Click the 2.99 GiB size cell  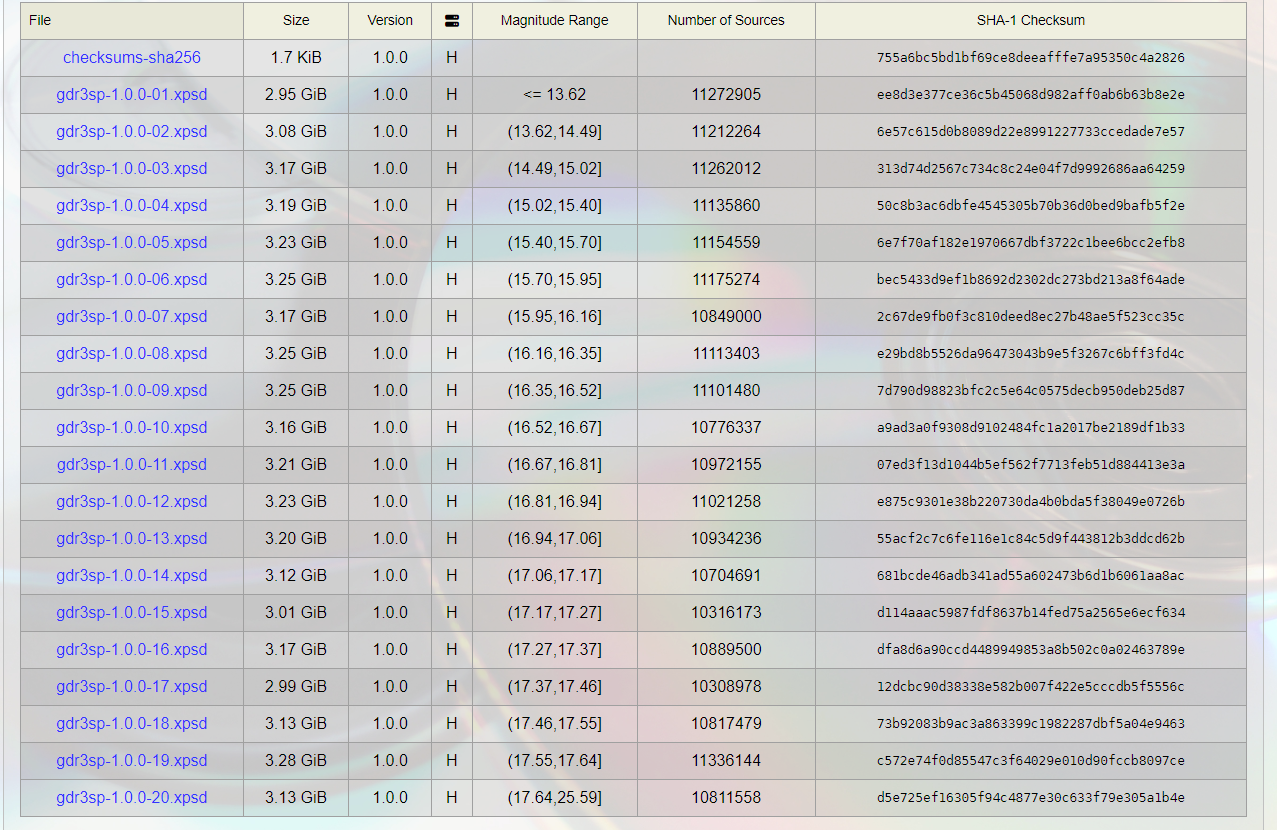pos(296,686)
